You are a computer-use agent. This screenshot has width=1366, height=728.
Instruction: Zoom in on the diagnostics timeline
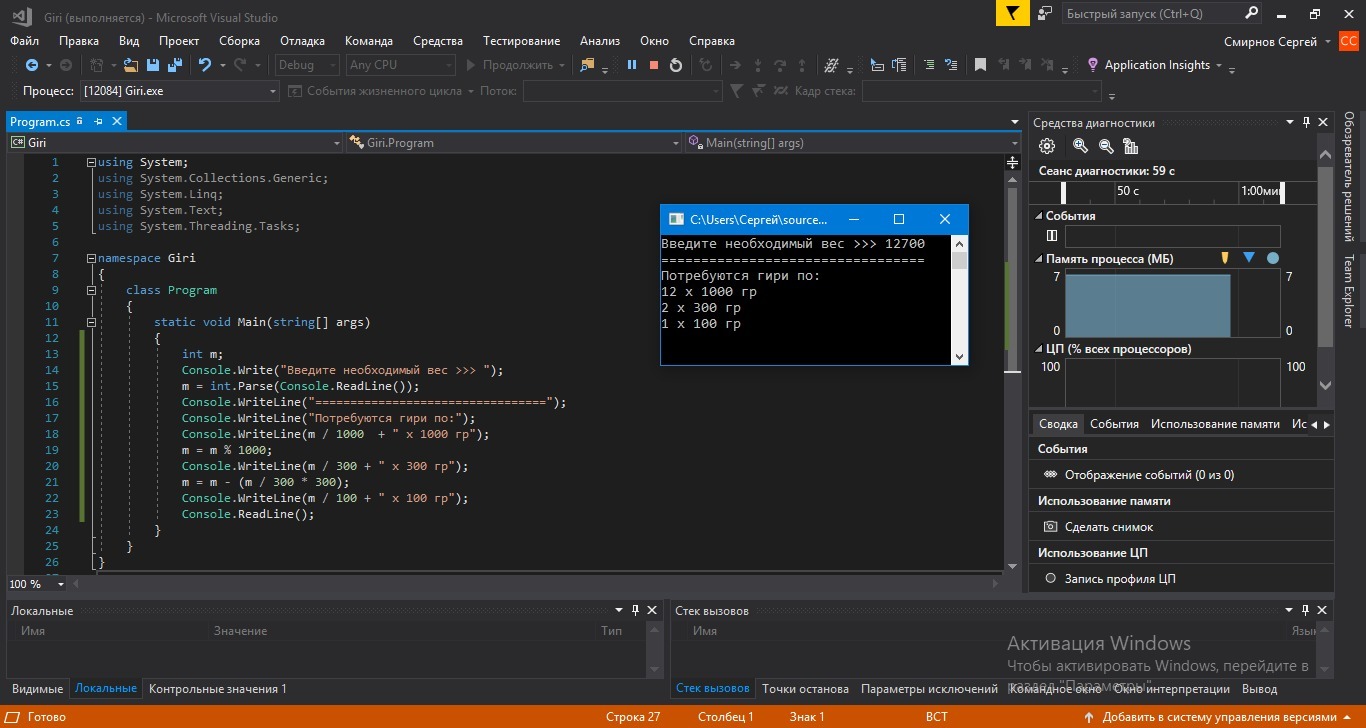tap(1080, 146)
